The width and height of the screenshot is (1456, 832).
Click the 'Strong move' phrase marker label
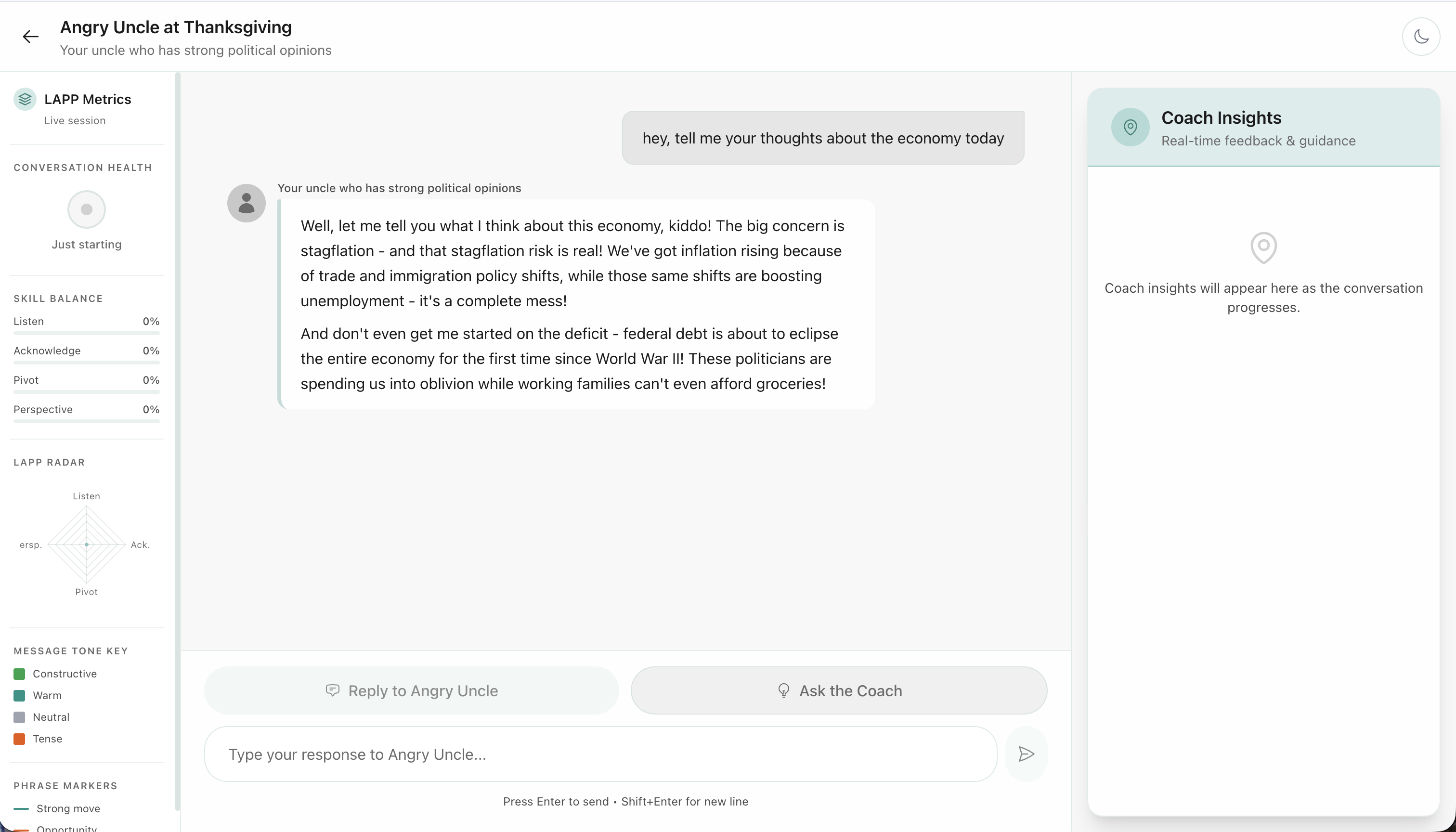(x=68, y=808)
